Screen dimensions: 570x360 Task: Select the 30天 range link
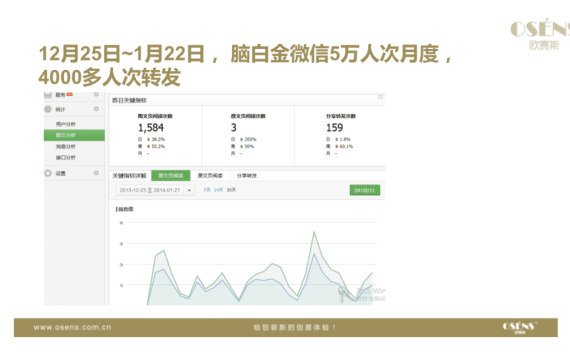[x=231, y=190]
